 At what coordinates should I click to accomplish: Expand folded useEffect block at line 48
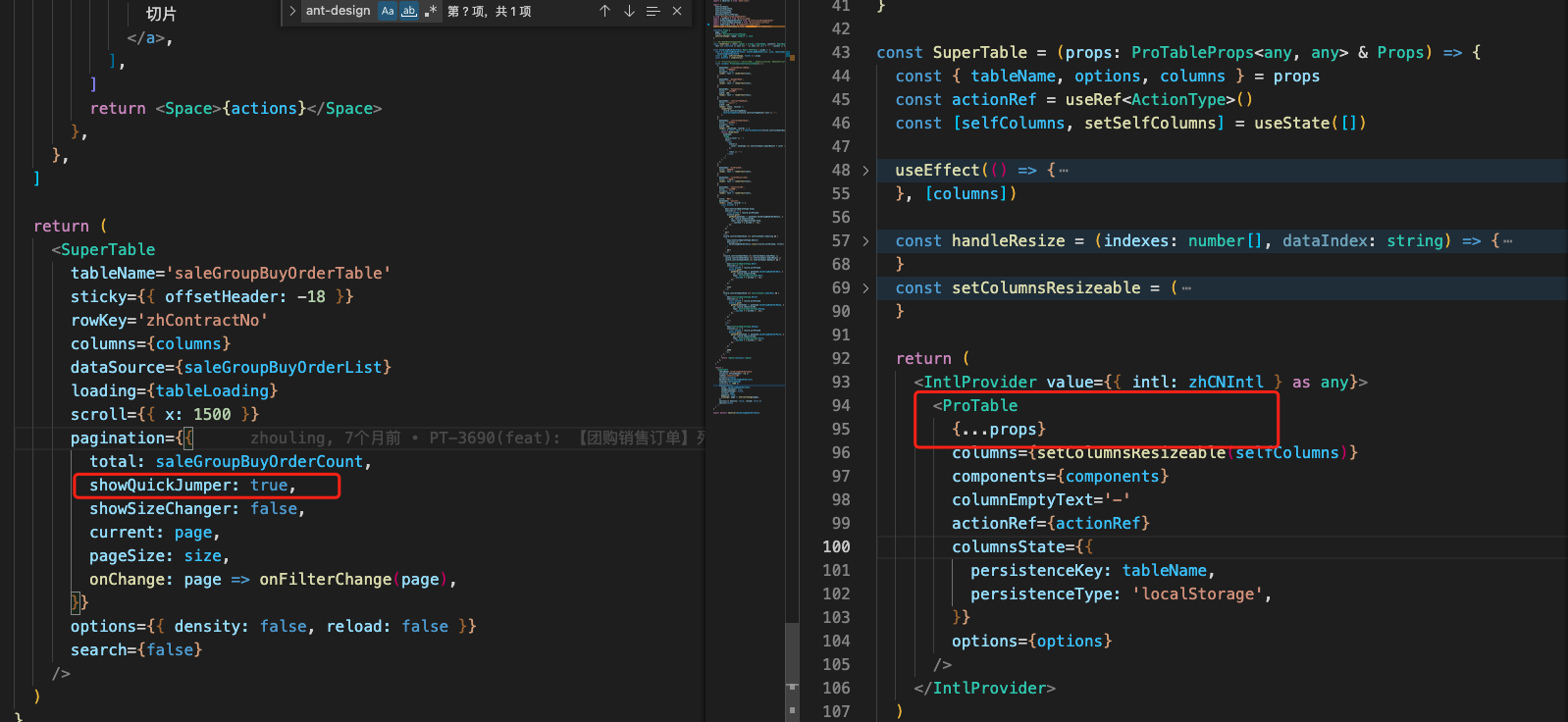click(x=865, y=171)
